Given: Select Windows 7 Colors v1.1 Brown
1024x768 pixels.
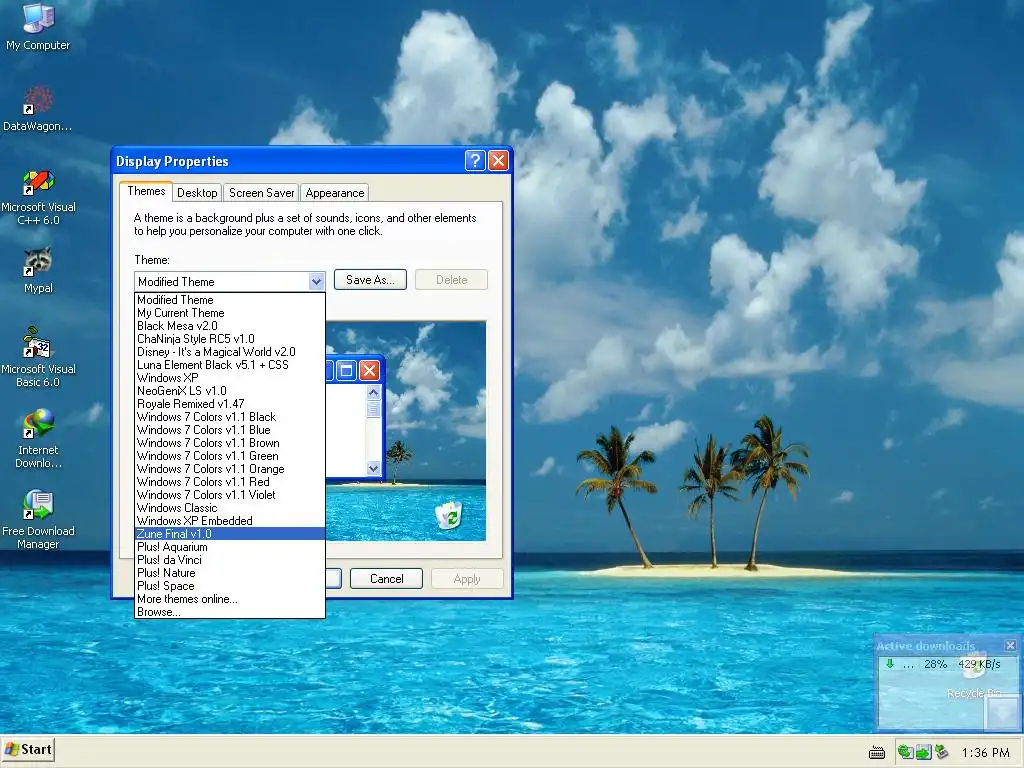Looking at the screenshot, I should coord(230,443).
